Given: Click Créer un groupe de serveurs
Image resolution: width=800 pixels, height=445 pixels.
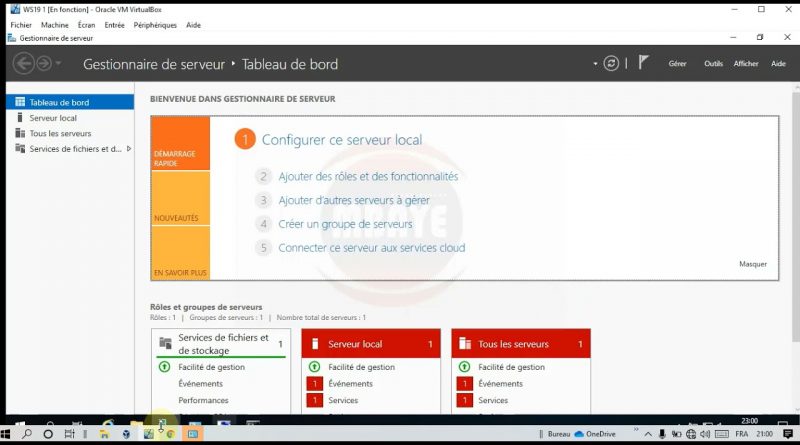Looking at the screenshot, I should (x=345, y=224).
